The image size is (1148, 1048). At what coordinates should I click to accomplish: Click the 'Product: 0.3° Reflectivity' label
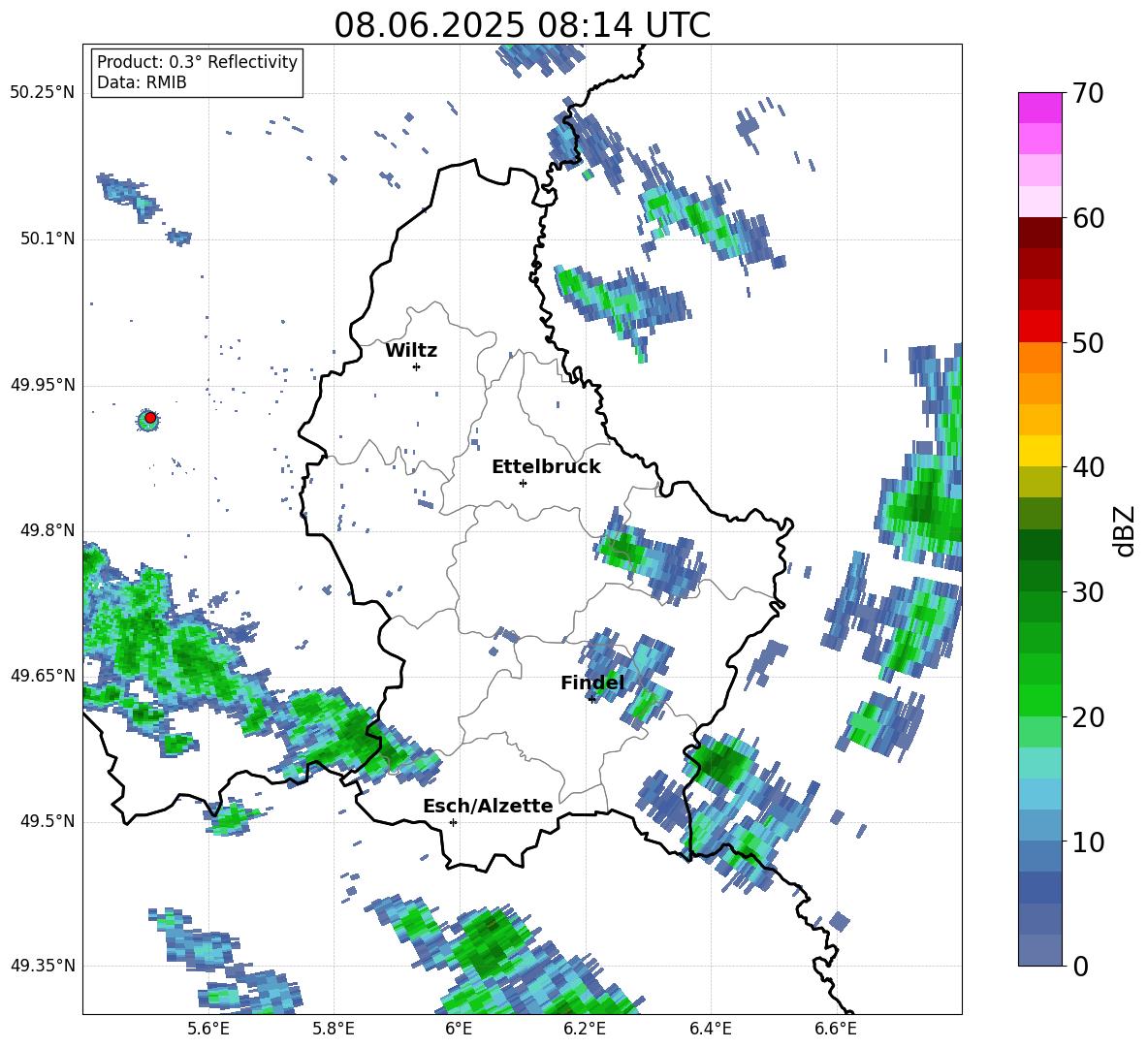pos(197,62)
